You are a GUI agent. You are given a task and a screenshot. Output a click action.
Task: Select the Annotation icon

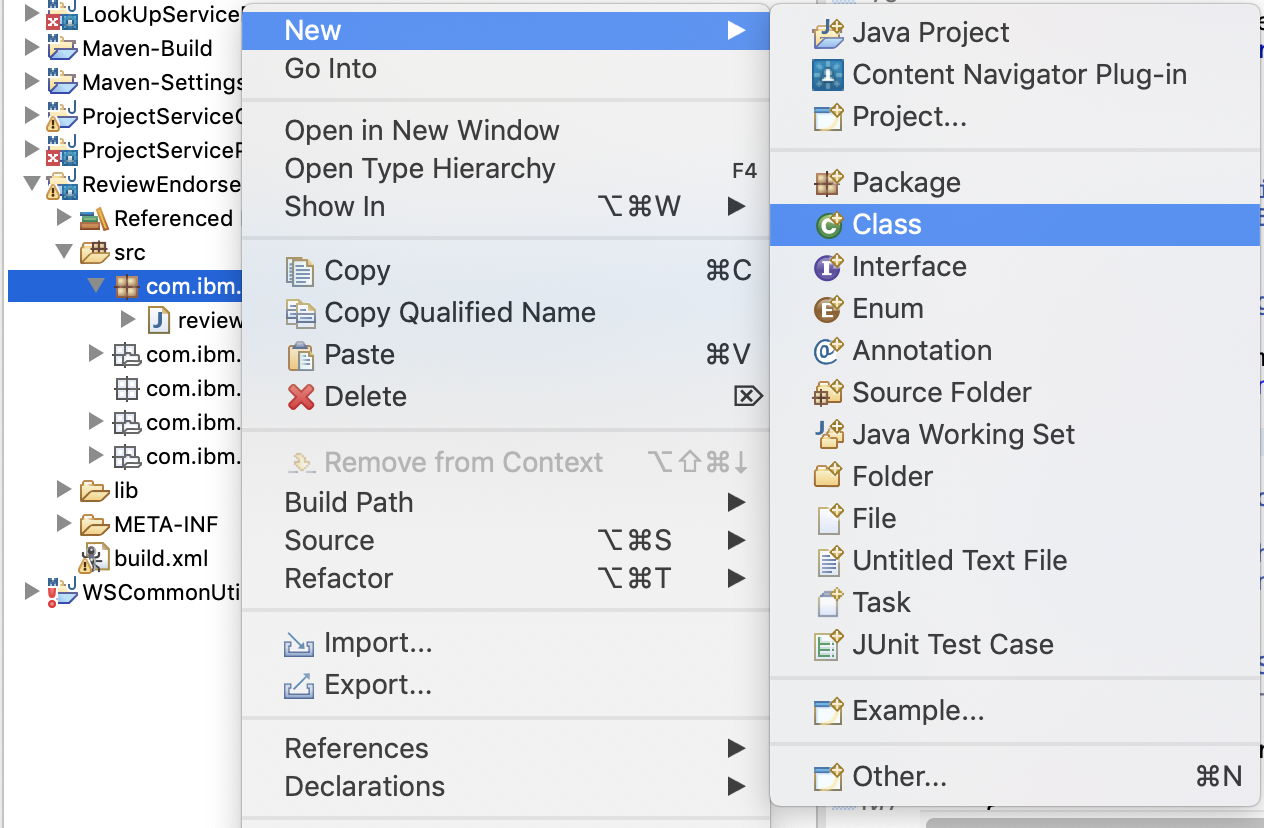pos(827,350)
